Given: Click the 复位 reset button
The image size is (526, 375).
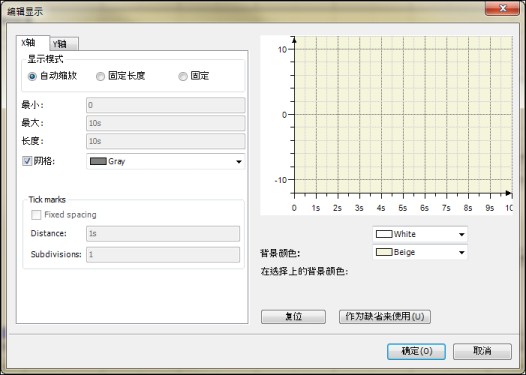Looking at the screenshot, I should click(x=294, y=317).
